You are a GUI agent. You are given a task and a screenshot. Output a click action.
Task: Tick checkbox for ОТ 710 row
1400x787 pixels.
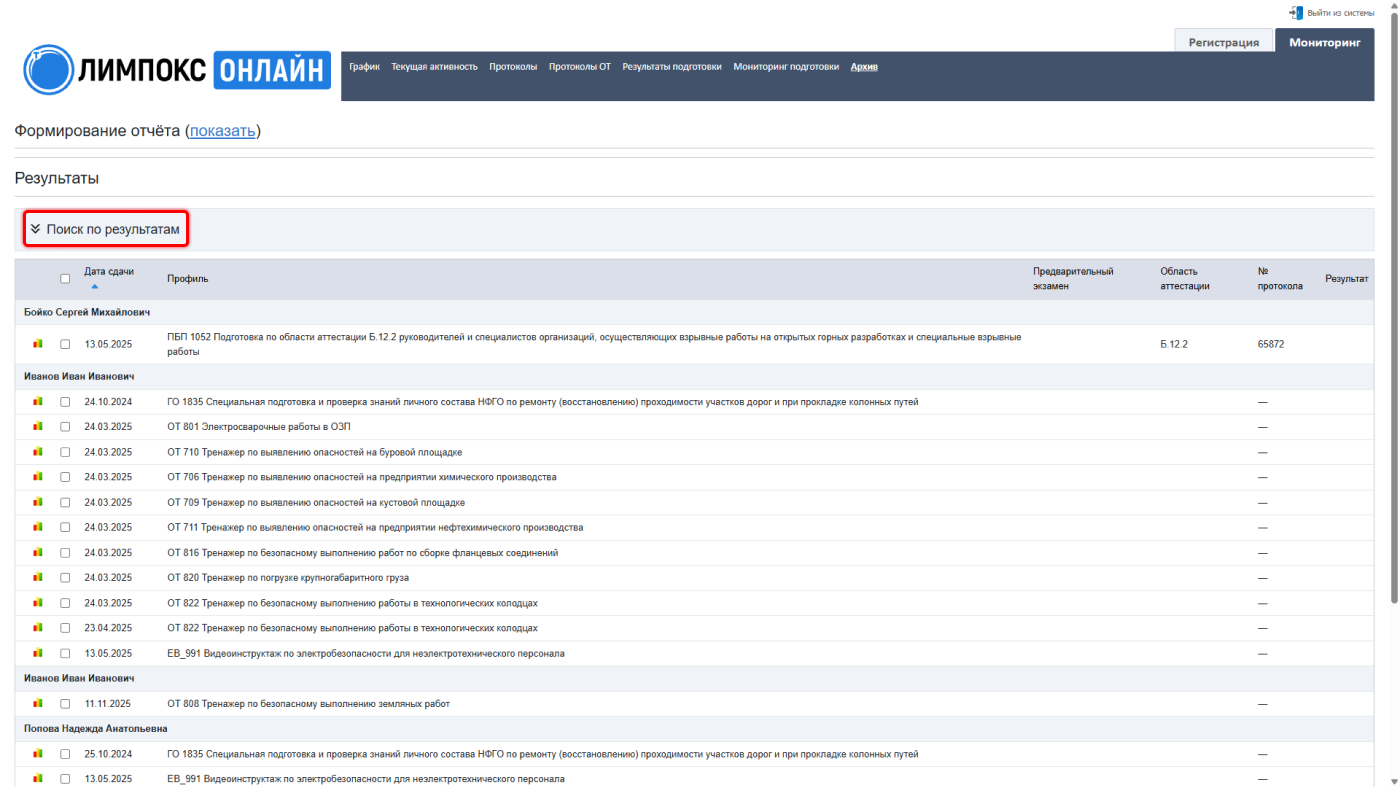pos(65,452)
